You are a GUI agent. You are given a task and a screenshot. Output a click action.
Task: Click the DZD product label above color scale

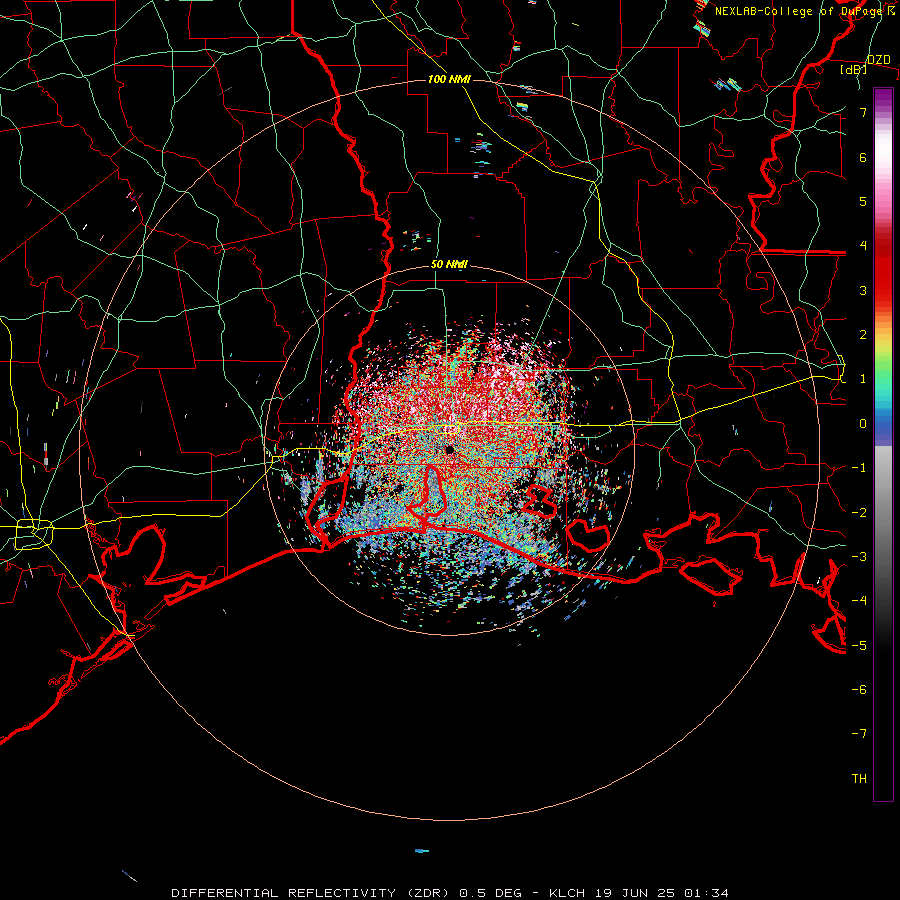coord(879,60)
